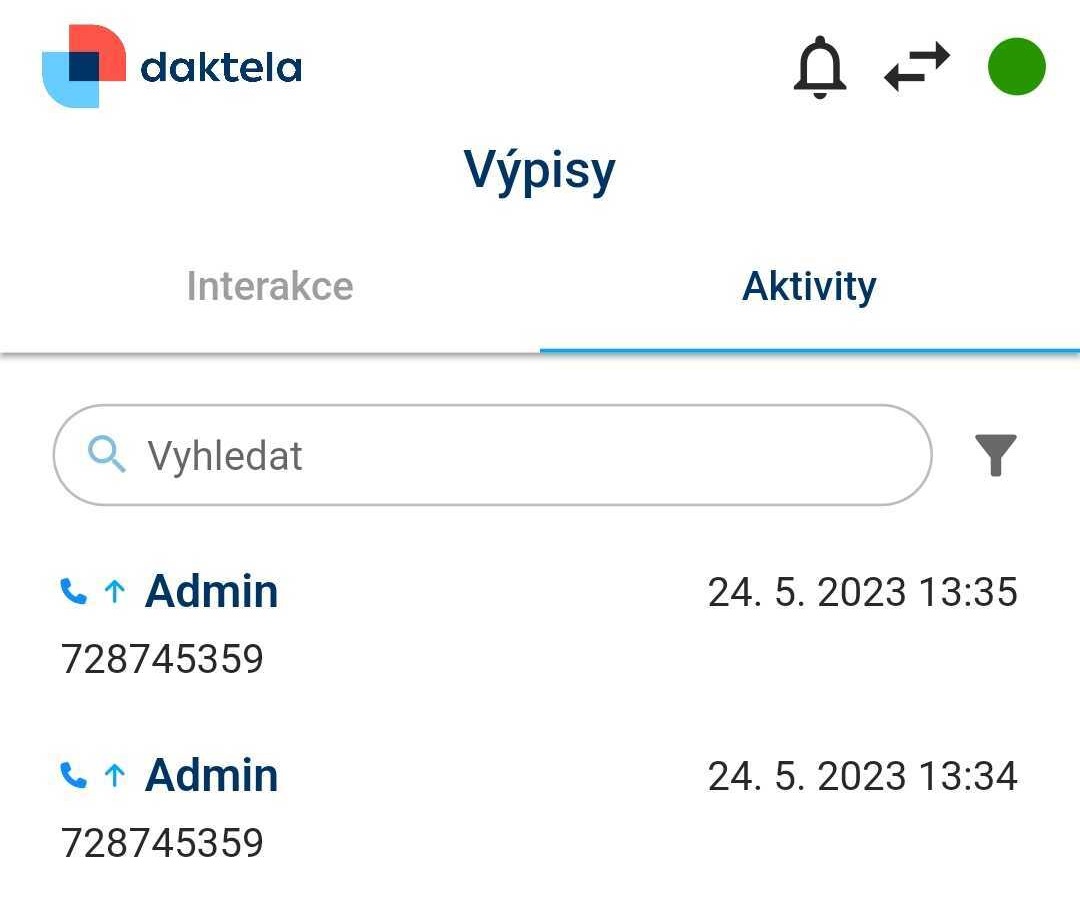This screenshot has height=903, width=1080.
Task: Select phone number under the 13:34 activity
Action: click(x=162, y=843)
